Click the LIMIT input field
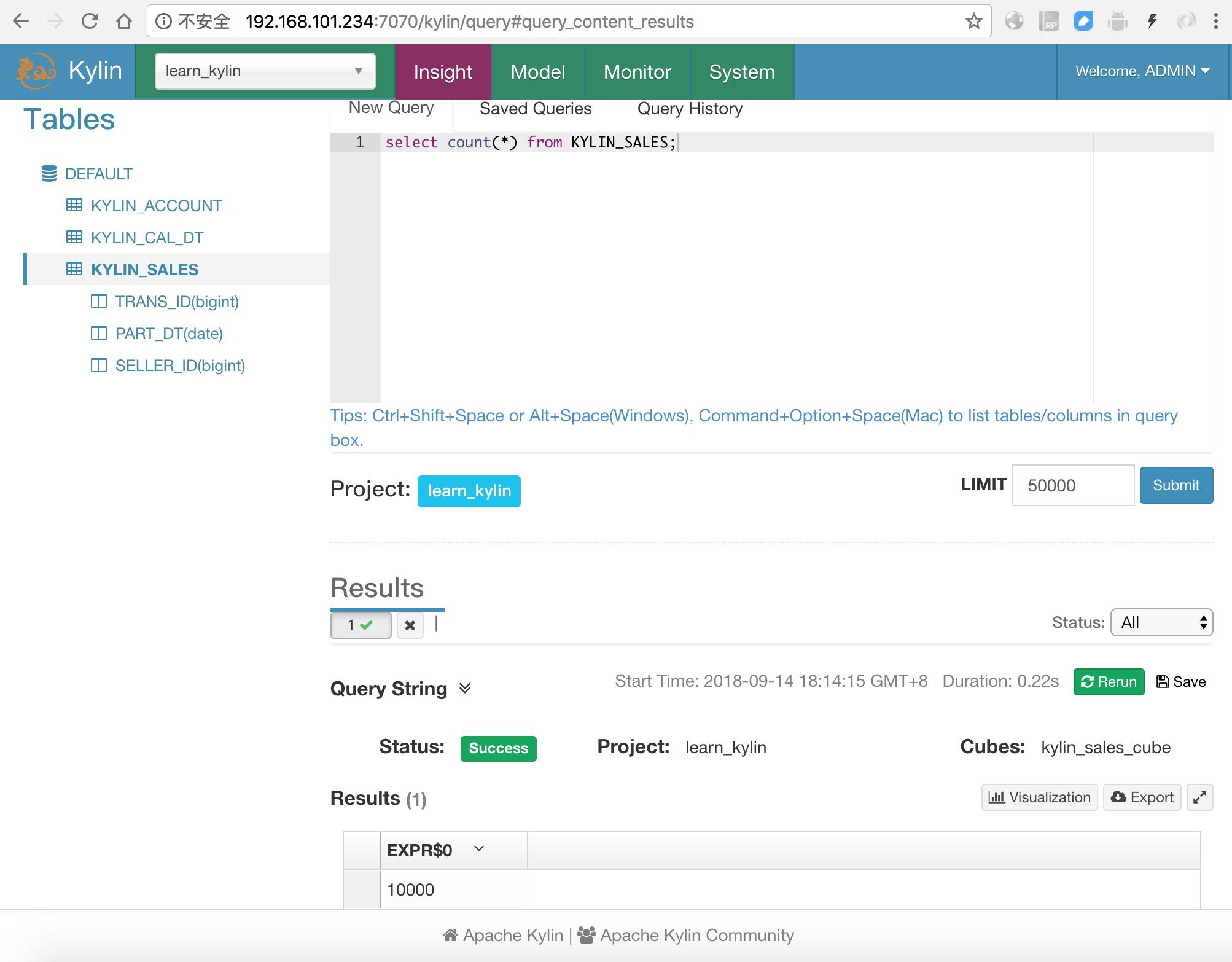Viewport: 1232px width, 962px height. pos(1073,485)
